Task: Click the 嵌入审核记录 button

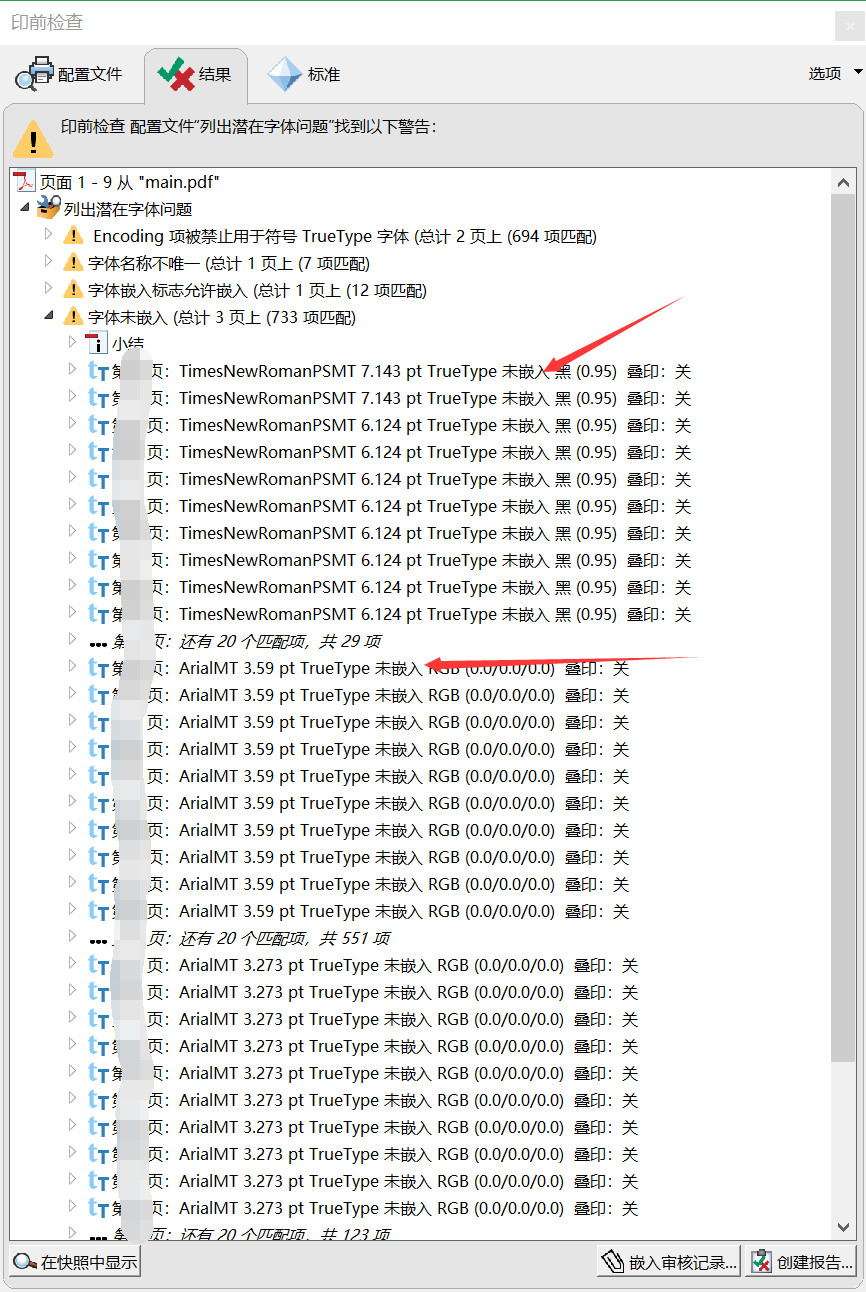Action: point(667,1261)
